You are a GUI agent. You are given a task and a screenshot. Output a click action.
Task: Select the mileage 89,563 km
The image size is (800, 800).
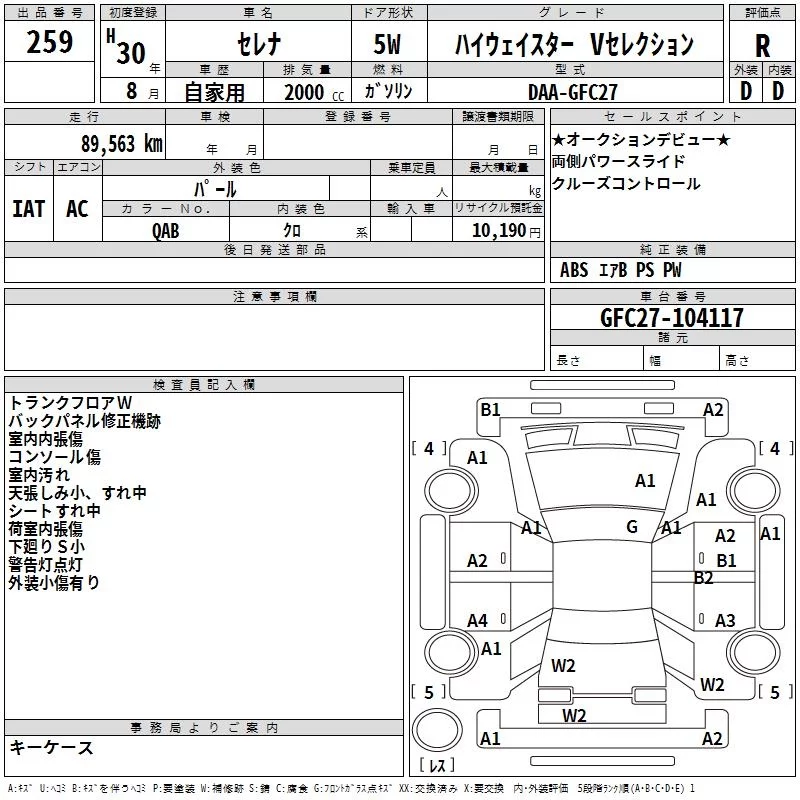pos(121,144)
